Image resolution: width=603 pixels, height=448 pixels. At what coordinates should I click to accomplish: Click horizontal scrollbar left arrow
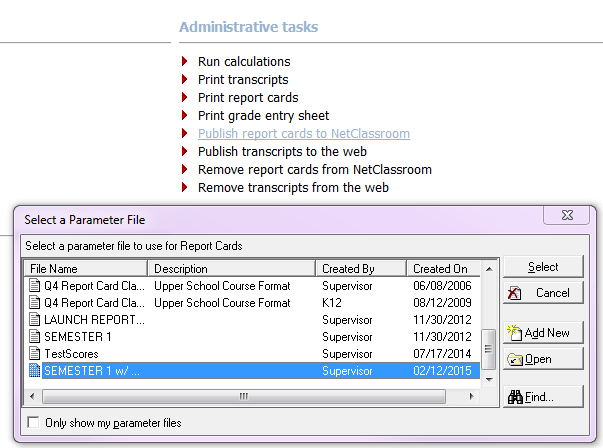pos(32,396)
